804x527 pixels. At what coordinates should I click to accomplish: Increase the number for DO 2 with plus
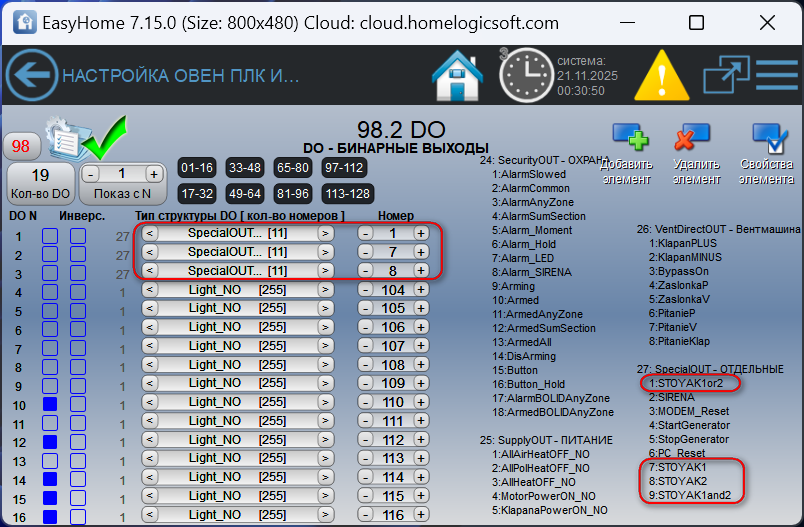(x=421, y=252)
